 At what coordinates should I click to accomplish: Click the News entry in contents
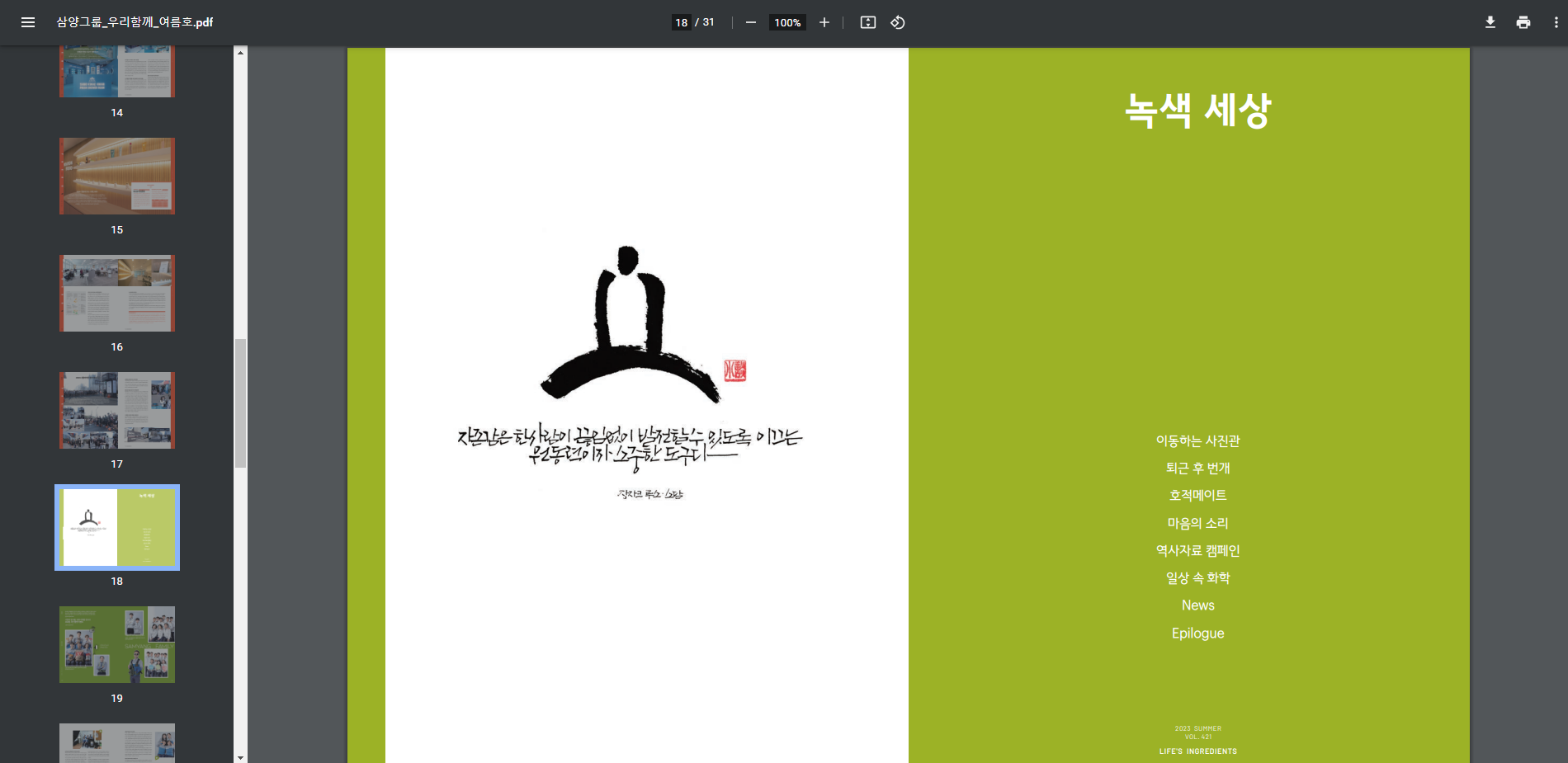1197,605
